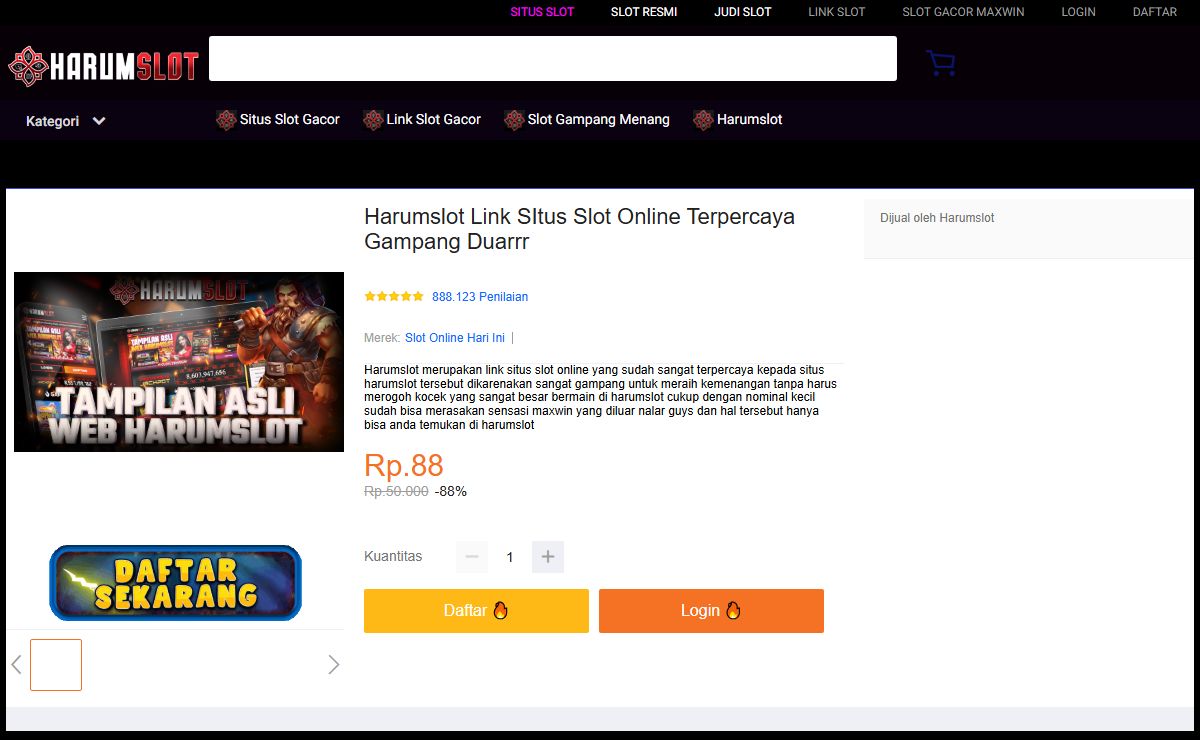1200x740 pixels.
Task: Open the shopping cart icon
Action: 940,63
